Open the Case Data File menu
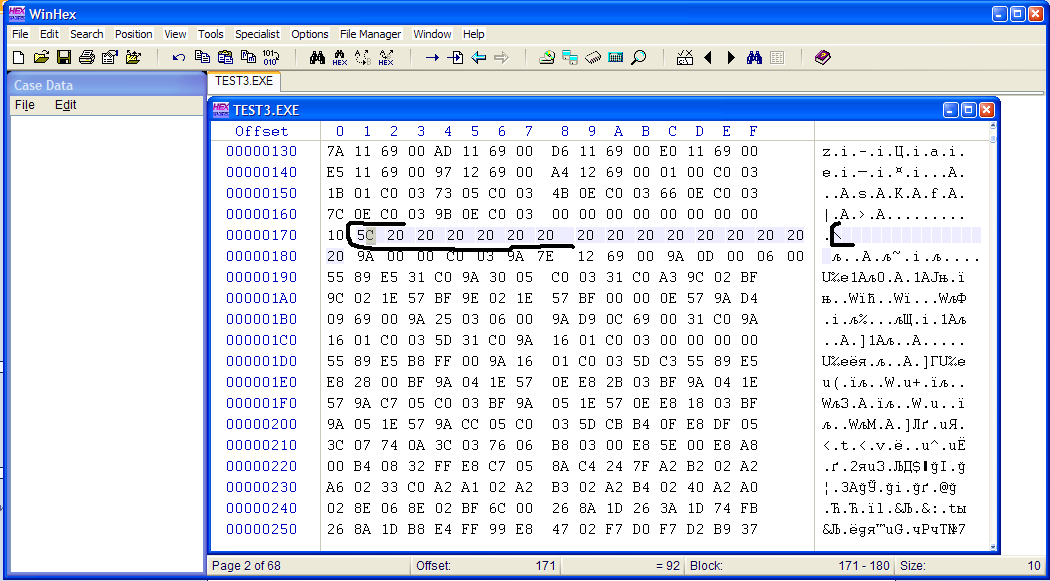Viewport: 1050px width, 581px height. [24, 105]
